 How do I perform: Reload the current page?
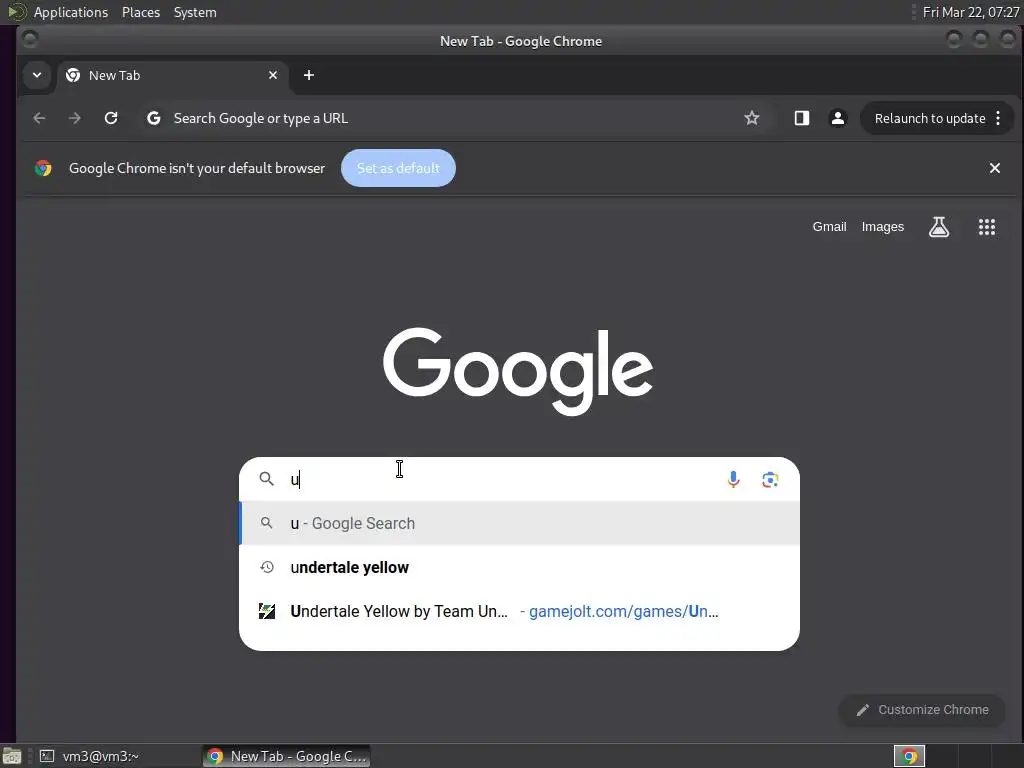(x=111, y=118)
